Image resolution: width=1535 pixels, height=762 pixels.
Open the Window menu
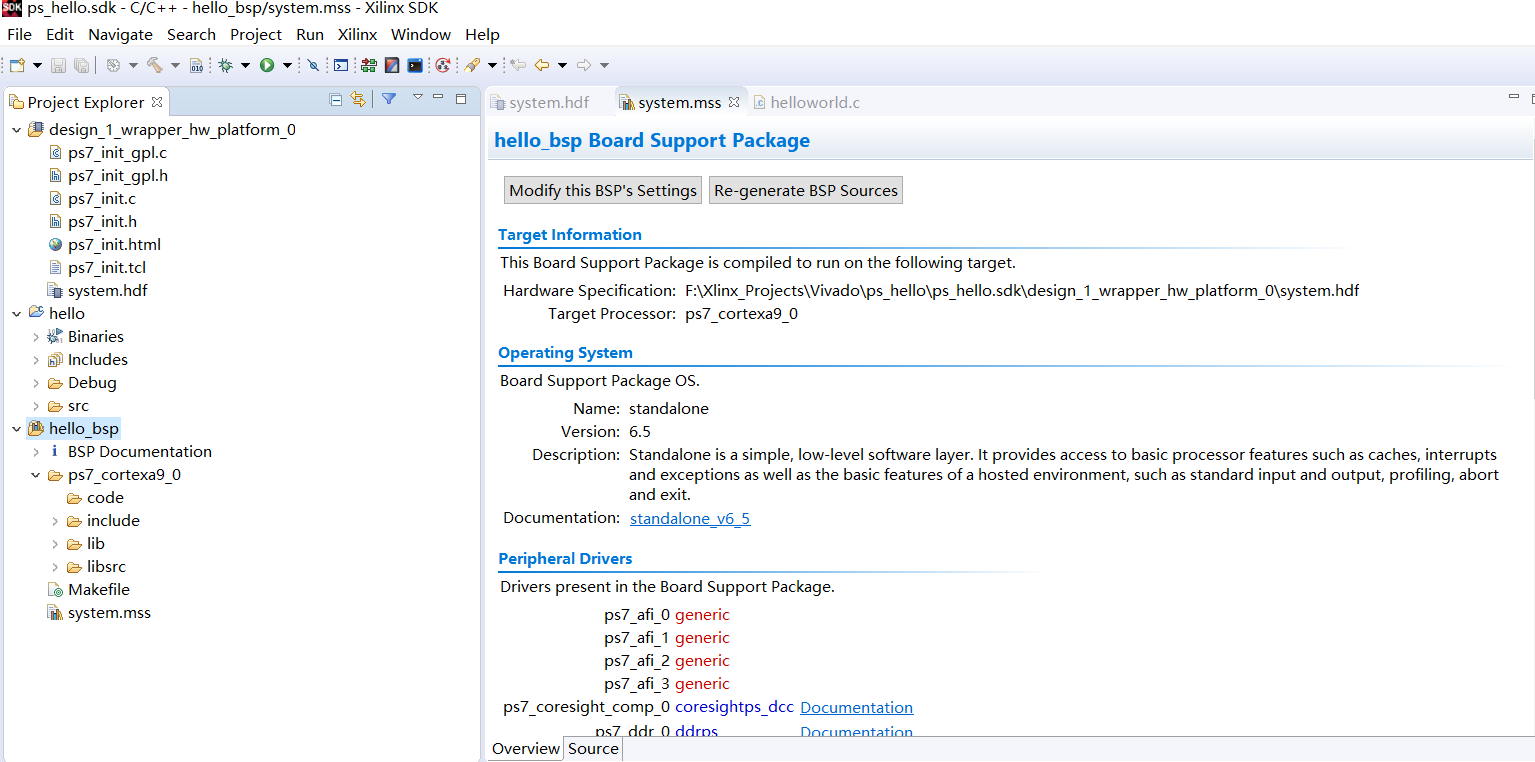(x=421, y=34)
